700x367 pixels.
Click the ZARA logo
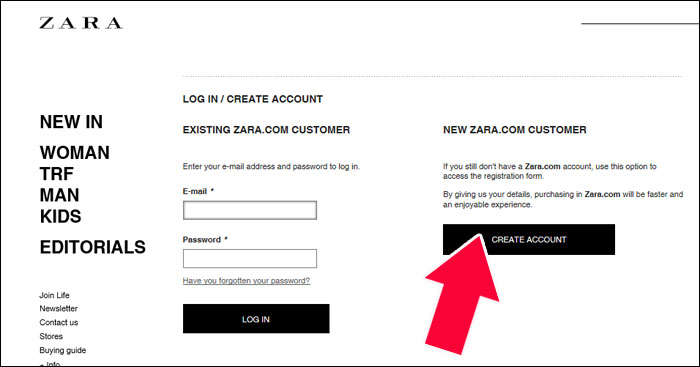click(81, 23)
